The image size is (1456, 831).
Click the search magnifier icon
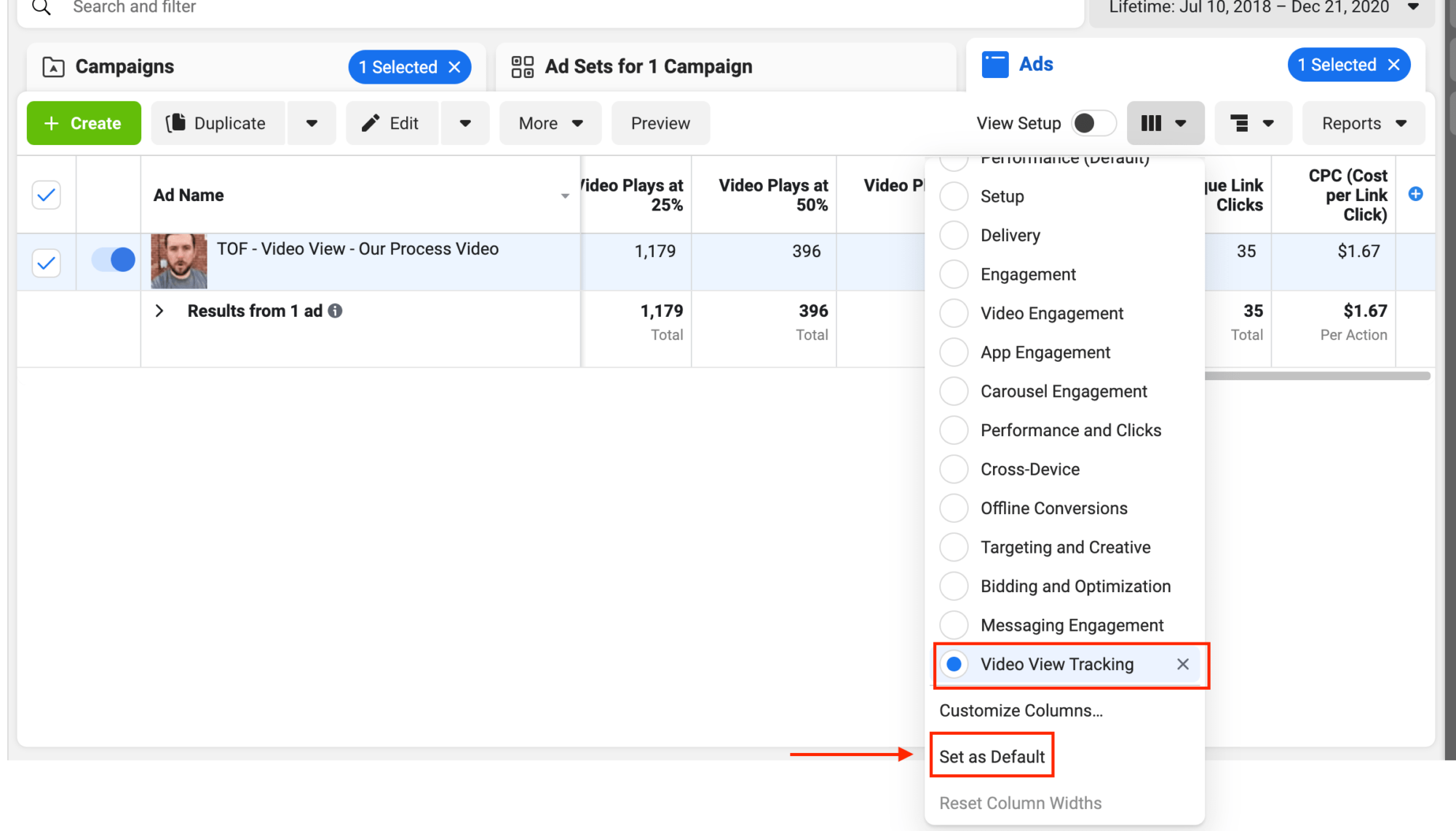point(41,7)
